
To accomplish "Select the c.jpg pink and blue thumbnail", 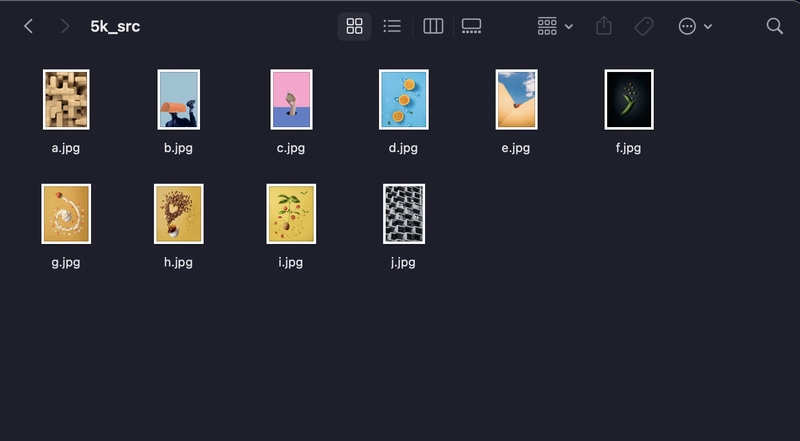I will (291, 100).
